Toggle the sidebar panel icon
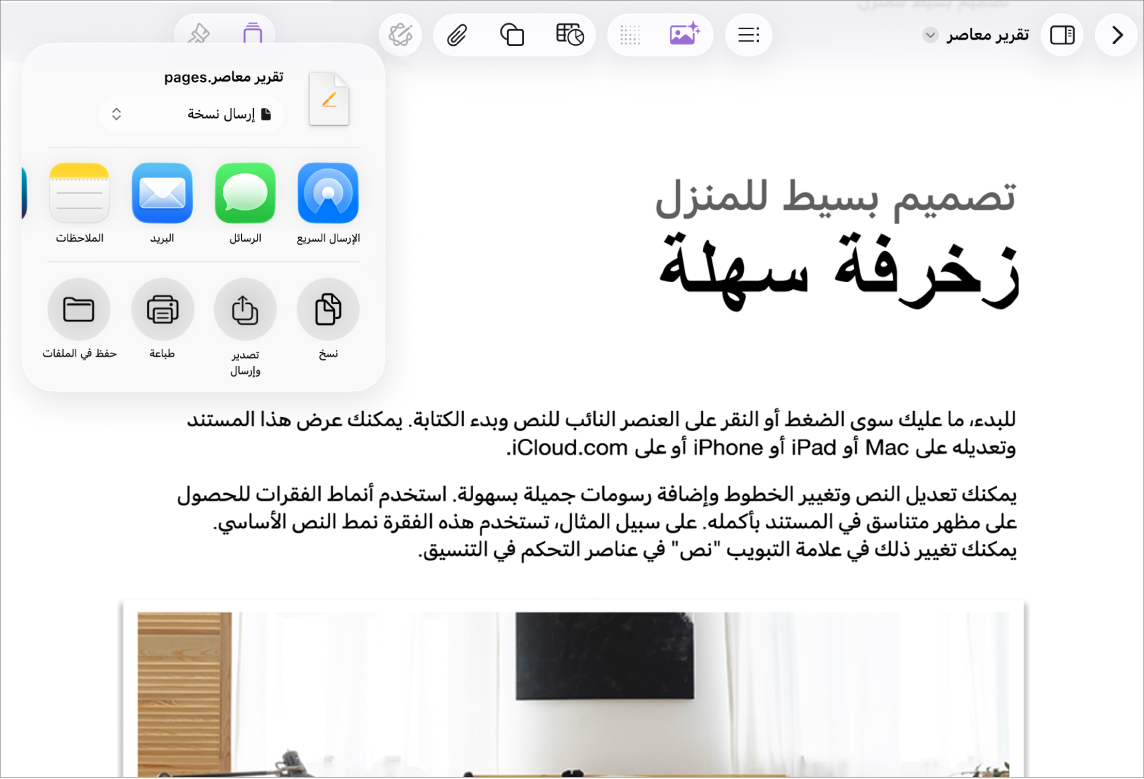The width and height of the screenshot is (1144, 779). point(1062,35)
